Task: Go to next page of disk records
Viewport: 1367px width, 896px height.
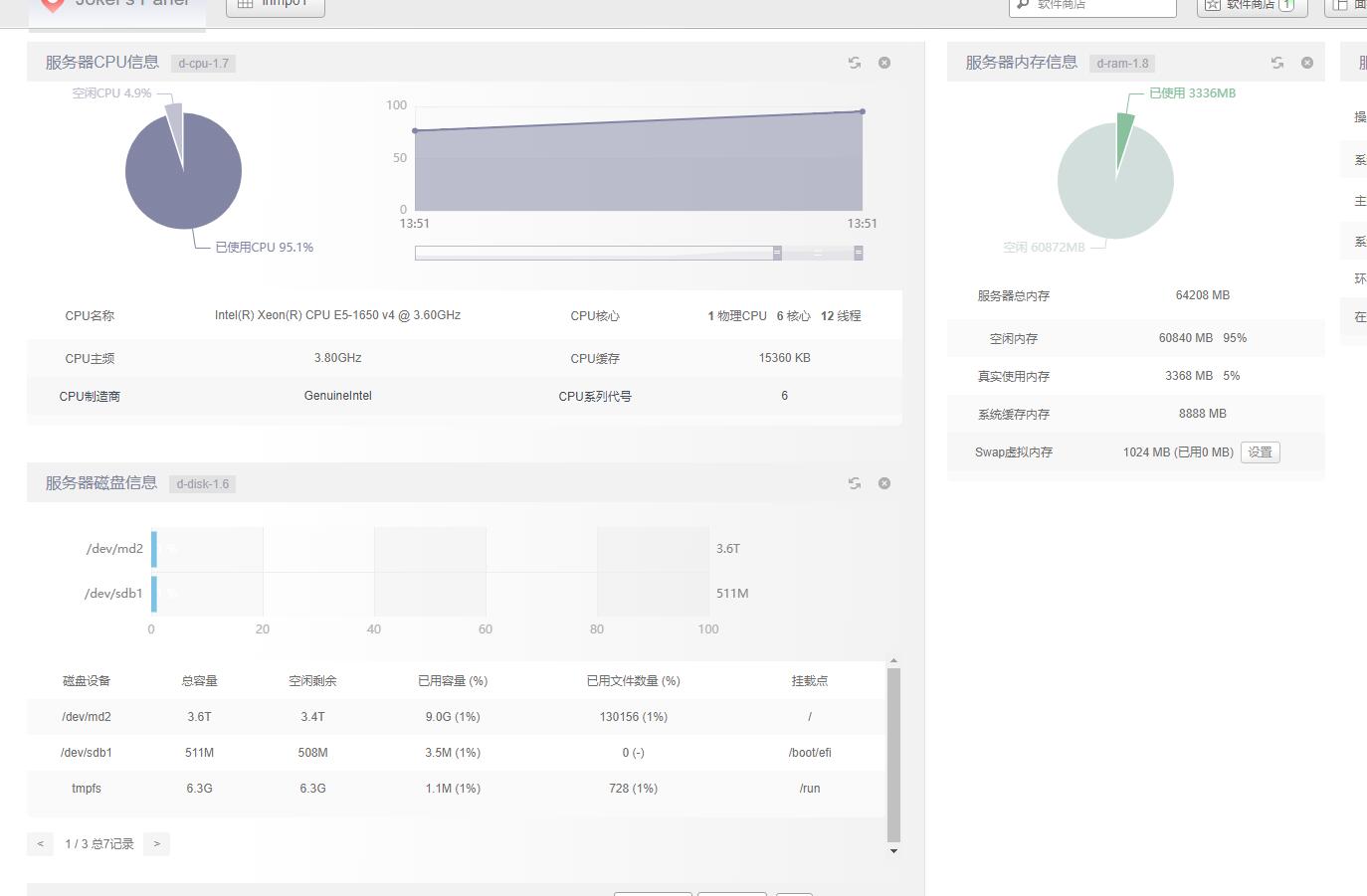Action: (x=156, y=844)
